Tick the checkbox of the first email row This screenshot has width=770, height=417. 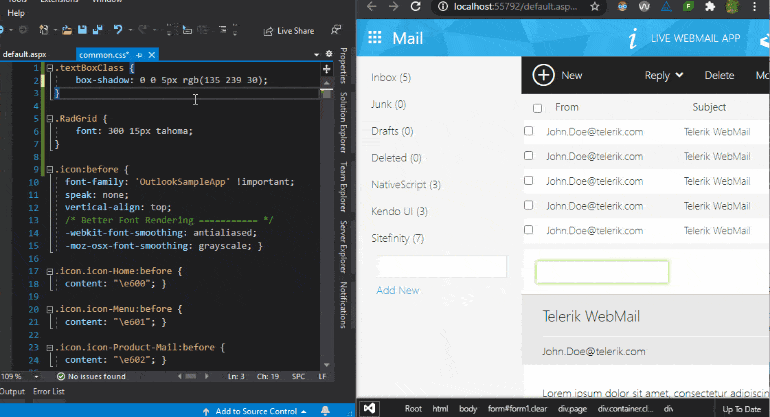(529, 131)
